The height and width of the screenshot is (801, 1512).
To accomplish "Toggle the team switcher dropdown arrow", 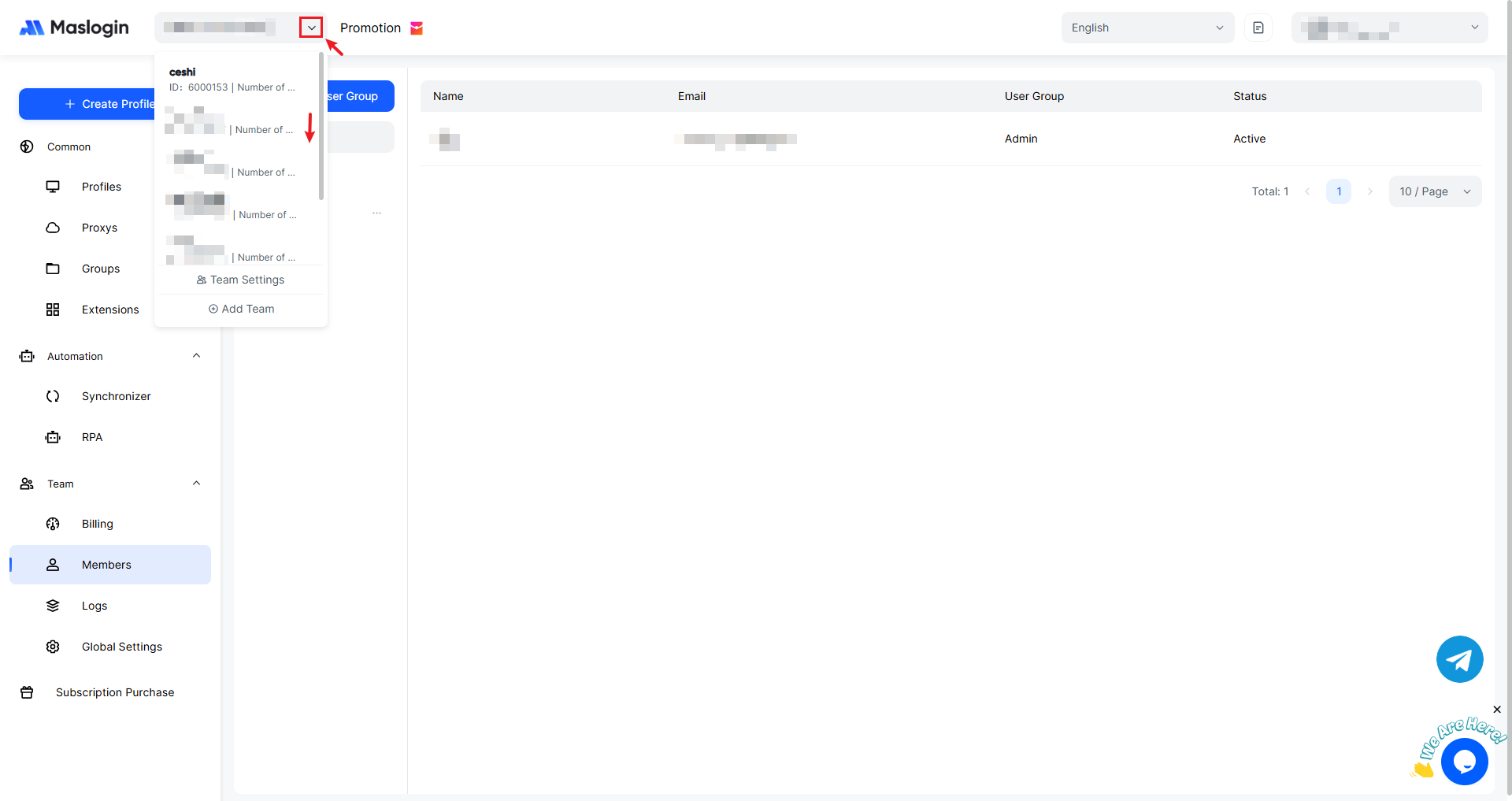I will point(311,28).
